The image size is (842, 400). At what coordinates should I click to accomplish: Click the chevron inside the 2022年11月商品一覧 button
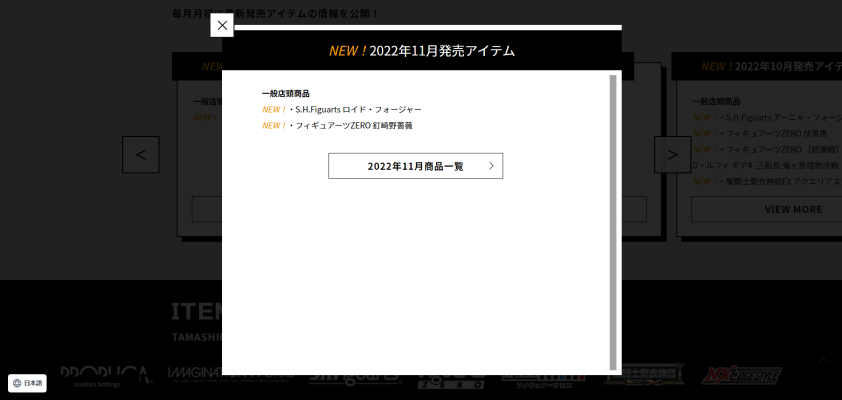coord(491,166)
